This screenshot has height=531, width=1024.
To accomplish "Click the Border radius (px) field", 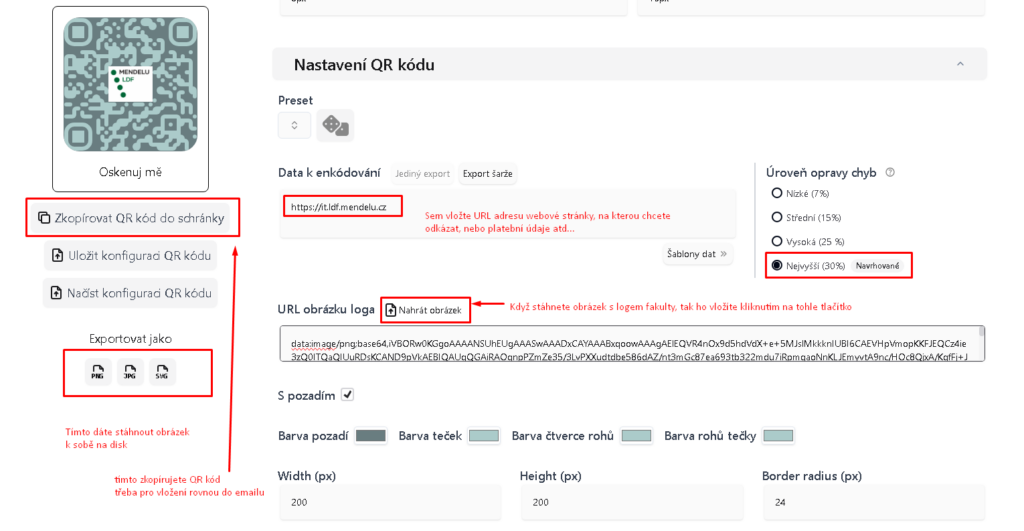I will coord(874,502).
